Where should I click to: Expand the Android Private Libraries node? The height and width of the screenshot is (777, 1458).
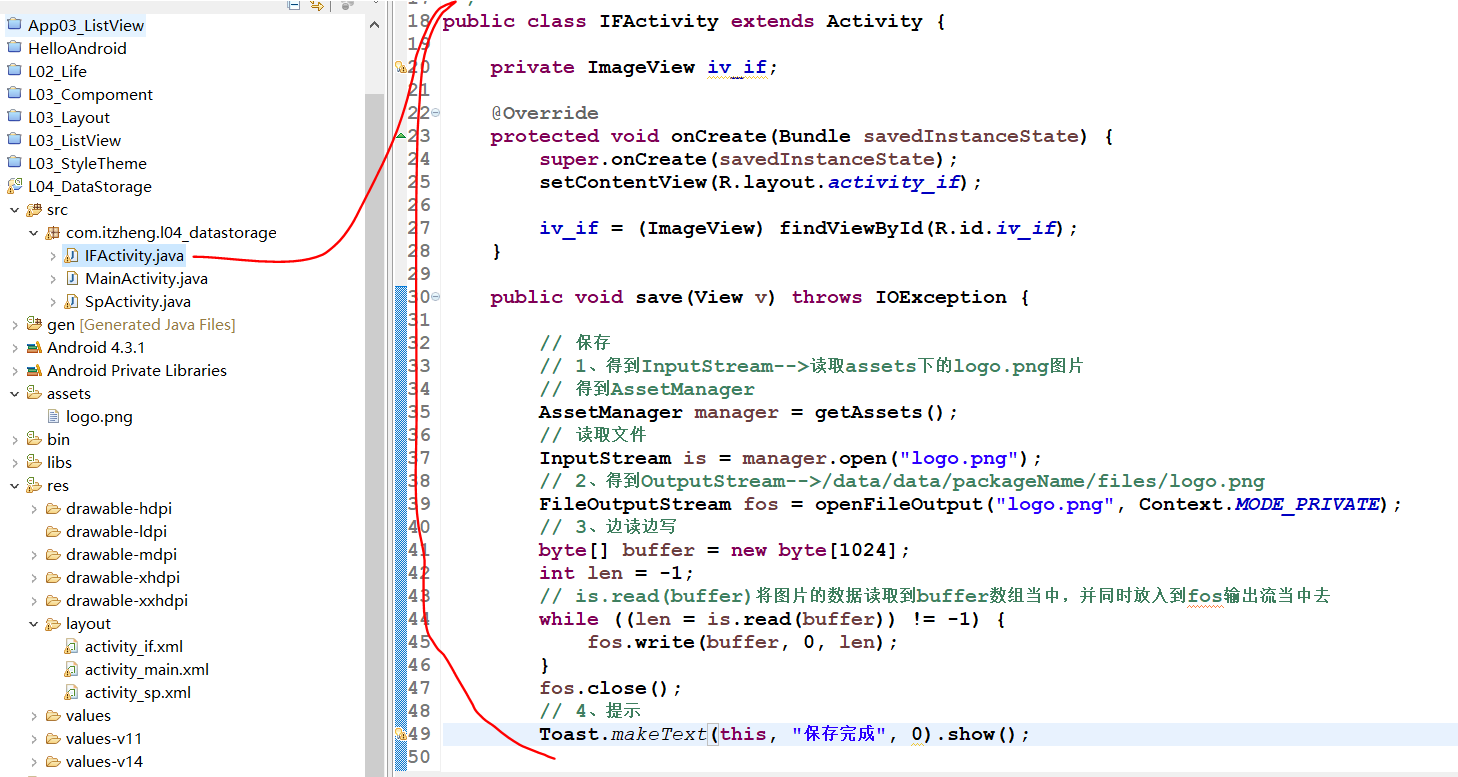[14, 371]
